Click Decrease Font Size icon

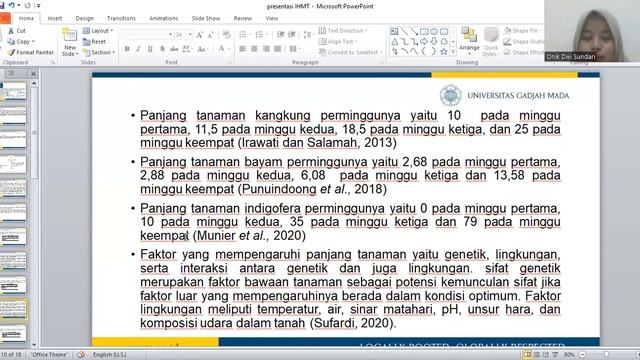(x=210, y=35)
